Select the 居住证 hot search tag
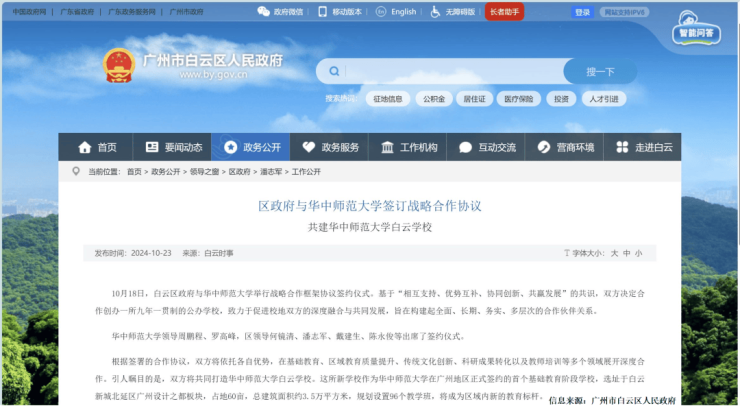 tap(474, 99)
